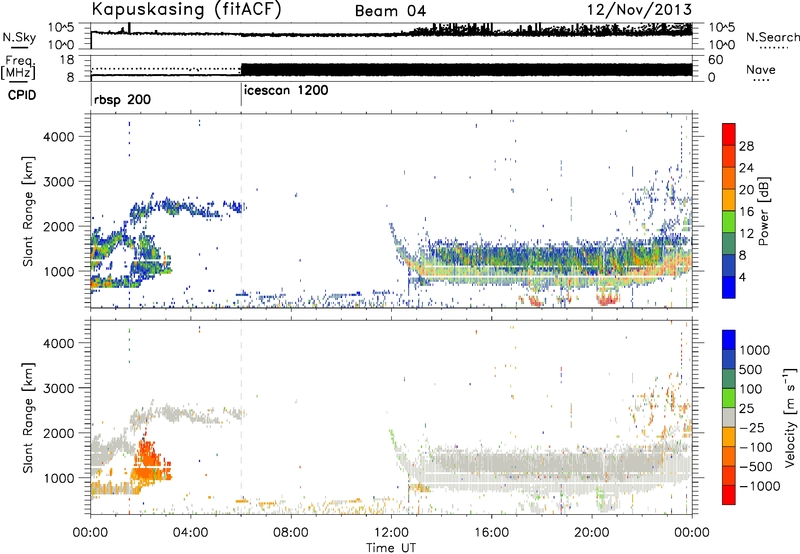Image resolution: width=800 pixels, height=554 pixels.
Task: Select the rbsp 200 control program label
Action: pos(122,99)
